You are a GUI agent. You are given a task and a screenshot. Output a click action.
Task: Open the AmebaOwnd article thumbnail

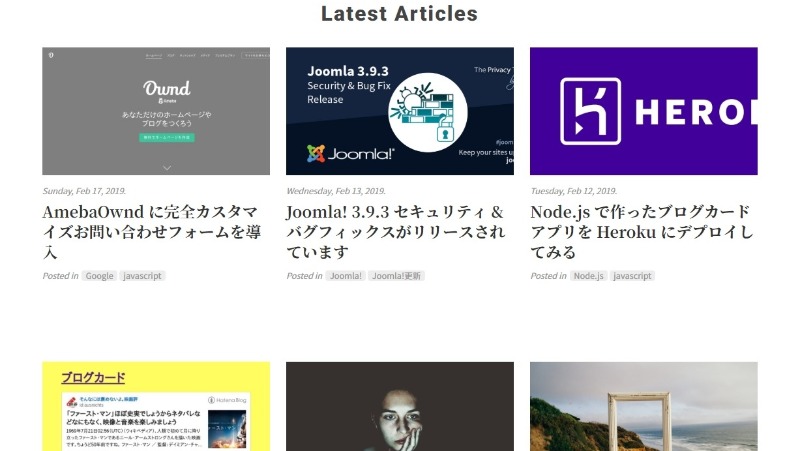tap(156, 111)
